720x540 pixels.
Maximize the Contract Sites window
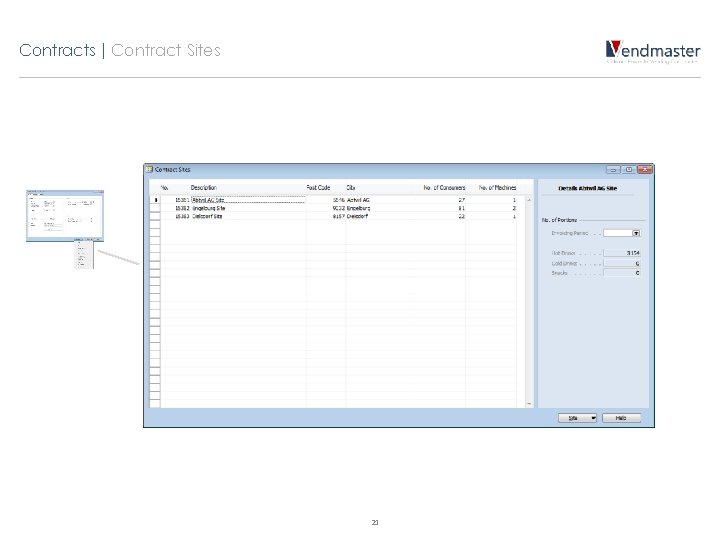point(629,169)
